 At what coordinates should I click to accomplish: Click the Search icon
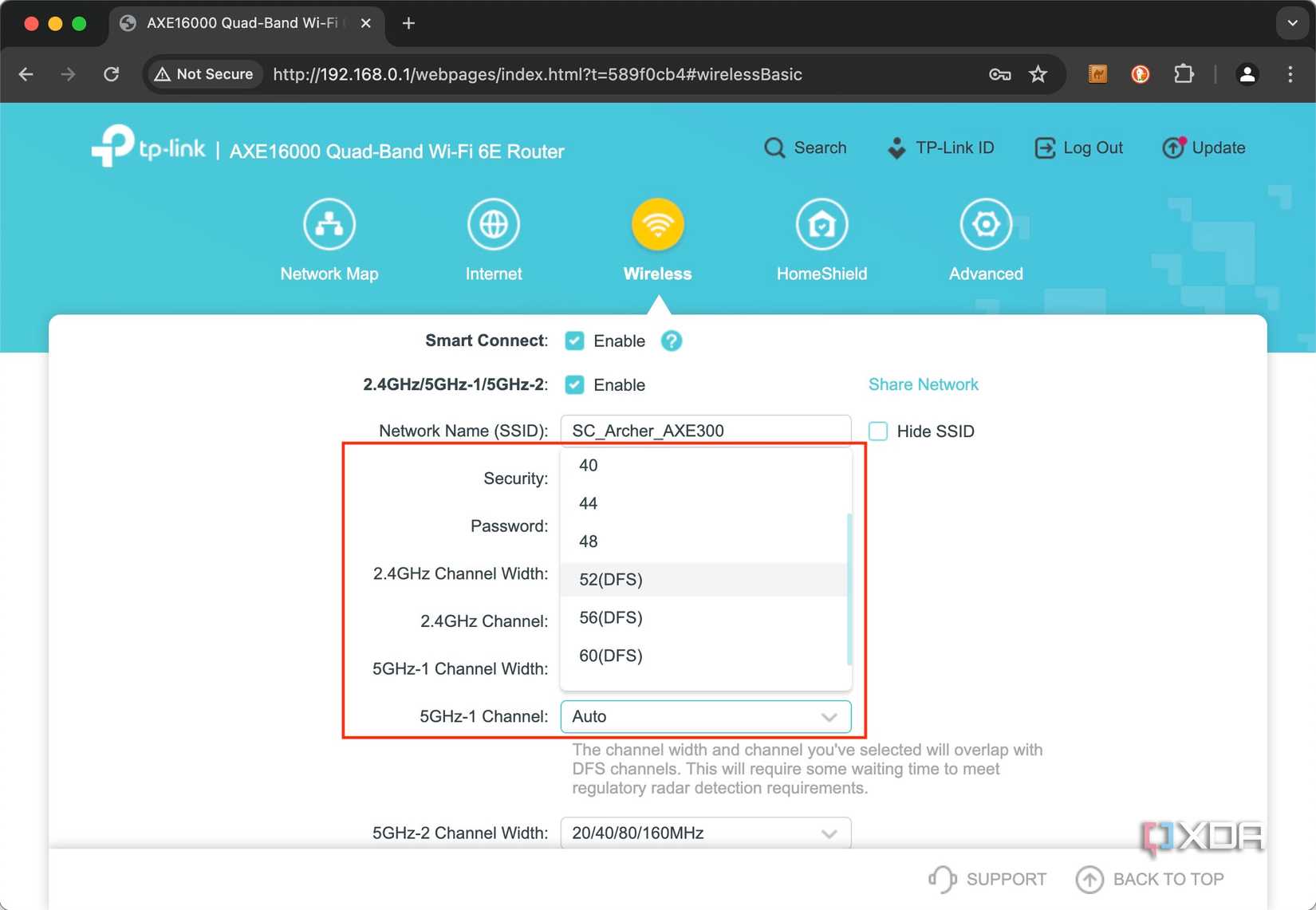coord(774,148)
